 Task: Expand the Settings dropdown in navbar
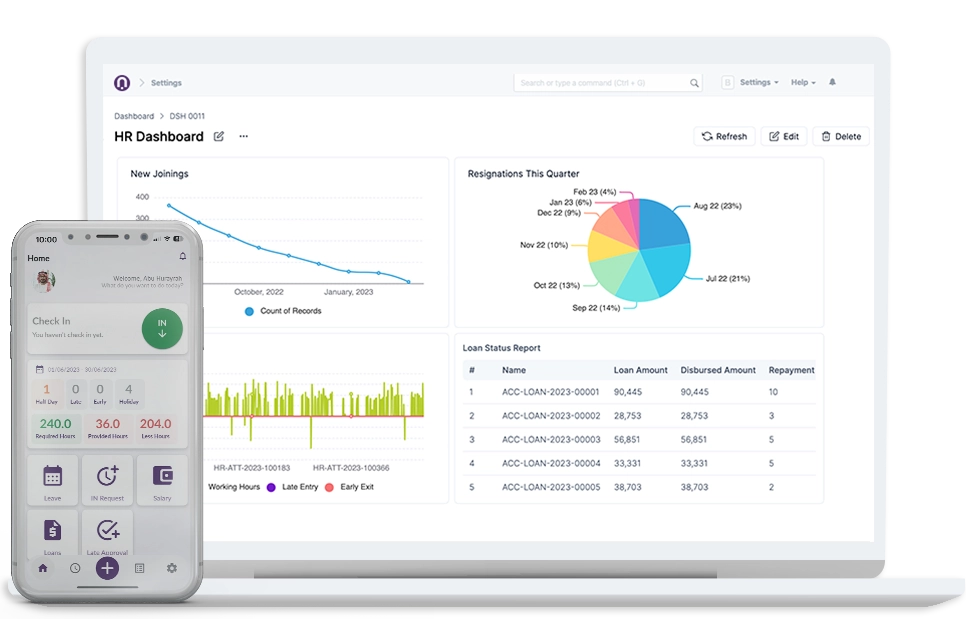coord(759,83)
